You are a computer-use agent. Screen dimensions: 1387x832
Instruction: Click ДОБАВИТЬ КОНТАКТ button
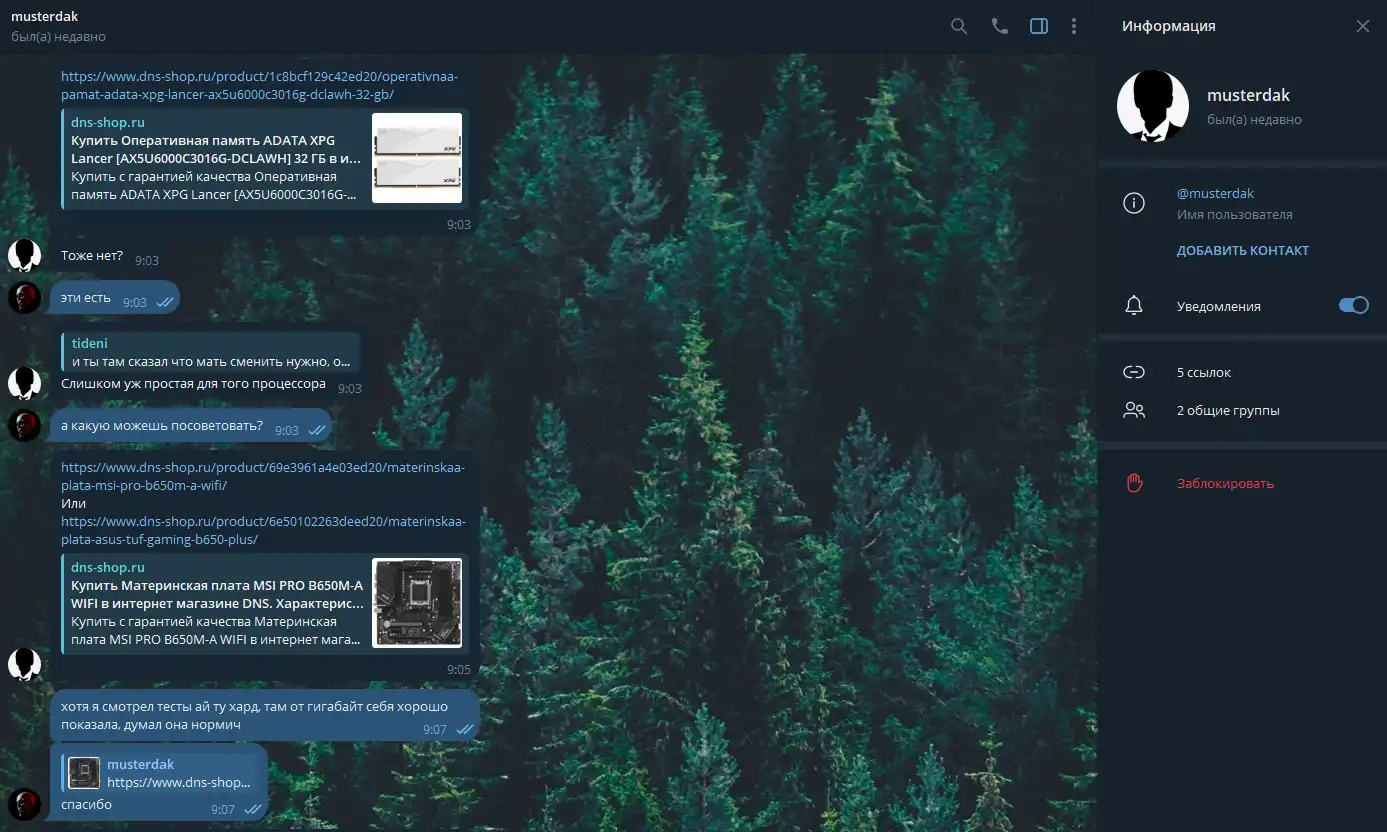coord(1242,251)
